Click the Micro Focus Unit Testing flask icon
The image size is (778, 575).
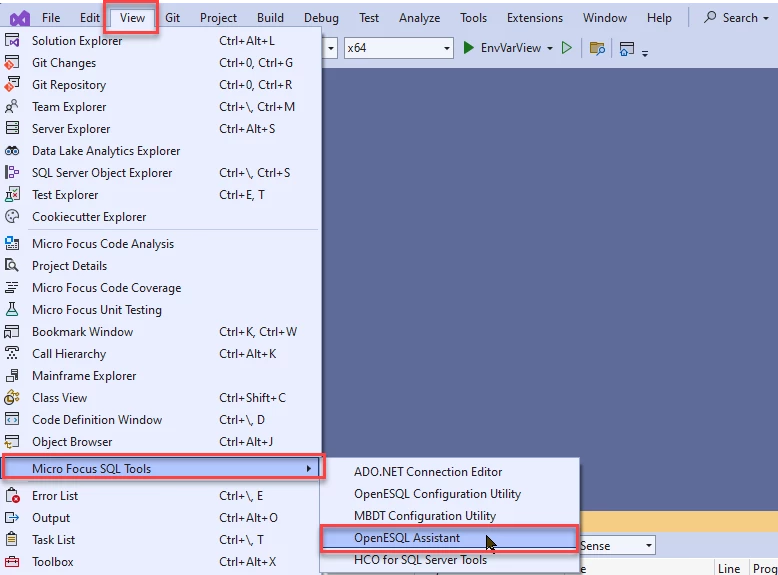tap(12, 309)
